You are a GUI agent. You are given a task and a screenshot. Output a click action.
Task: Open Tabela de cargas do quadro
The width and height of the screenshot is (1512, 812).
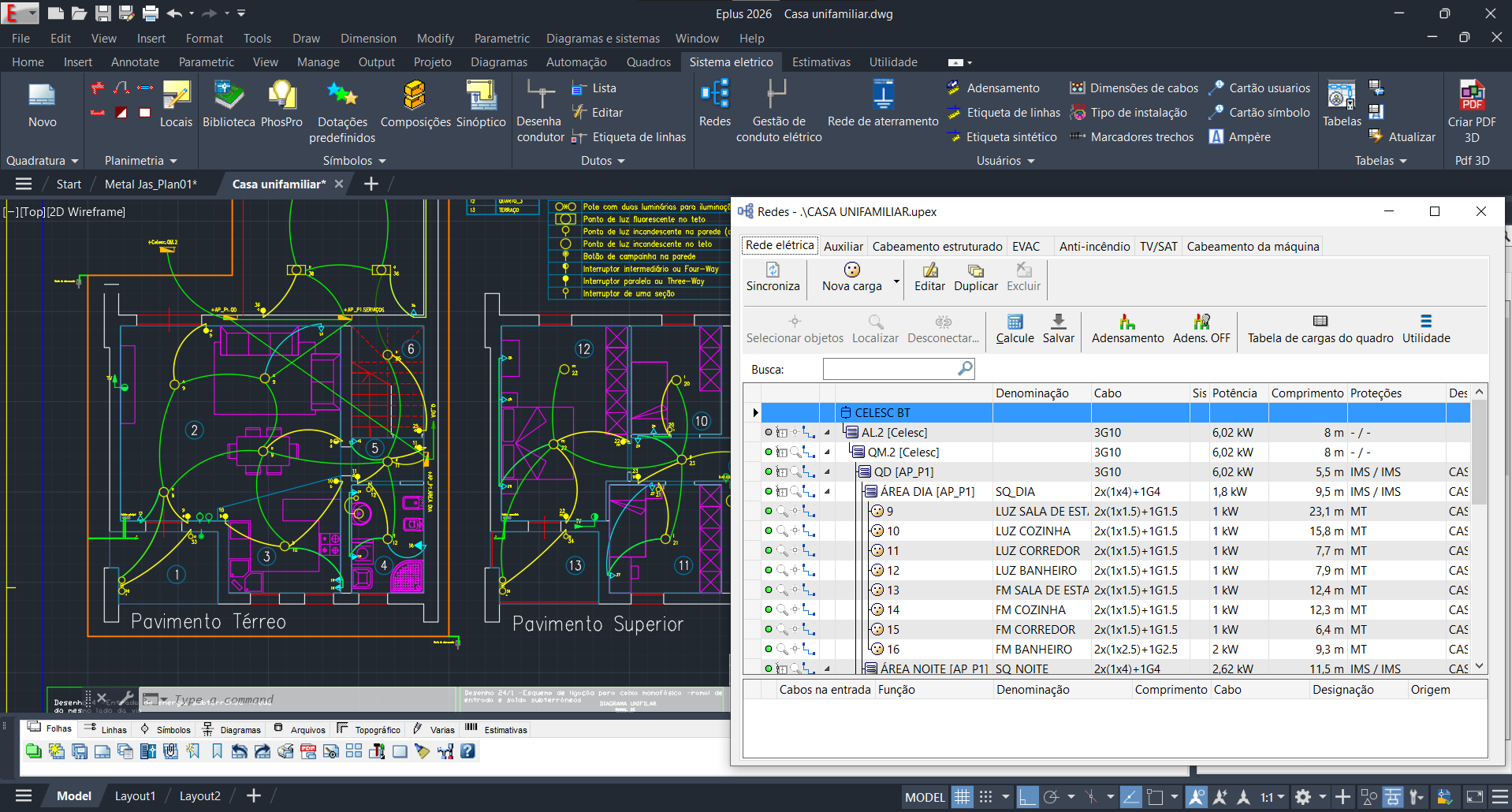point(1320,329)
